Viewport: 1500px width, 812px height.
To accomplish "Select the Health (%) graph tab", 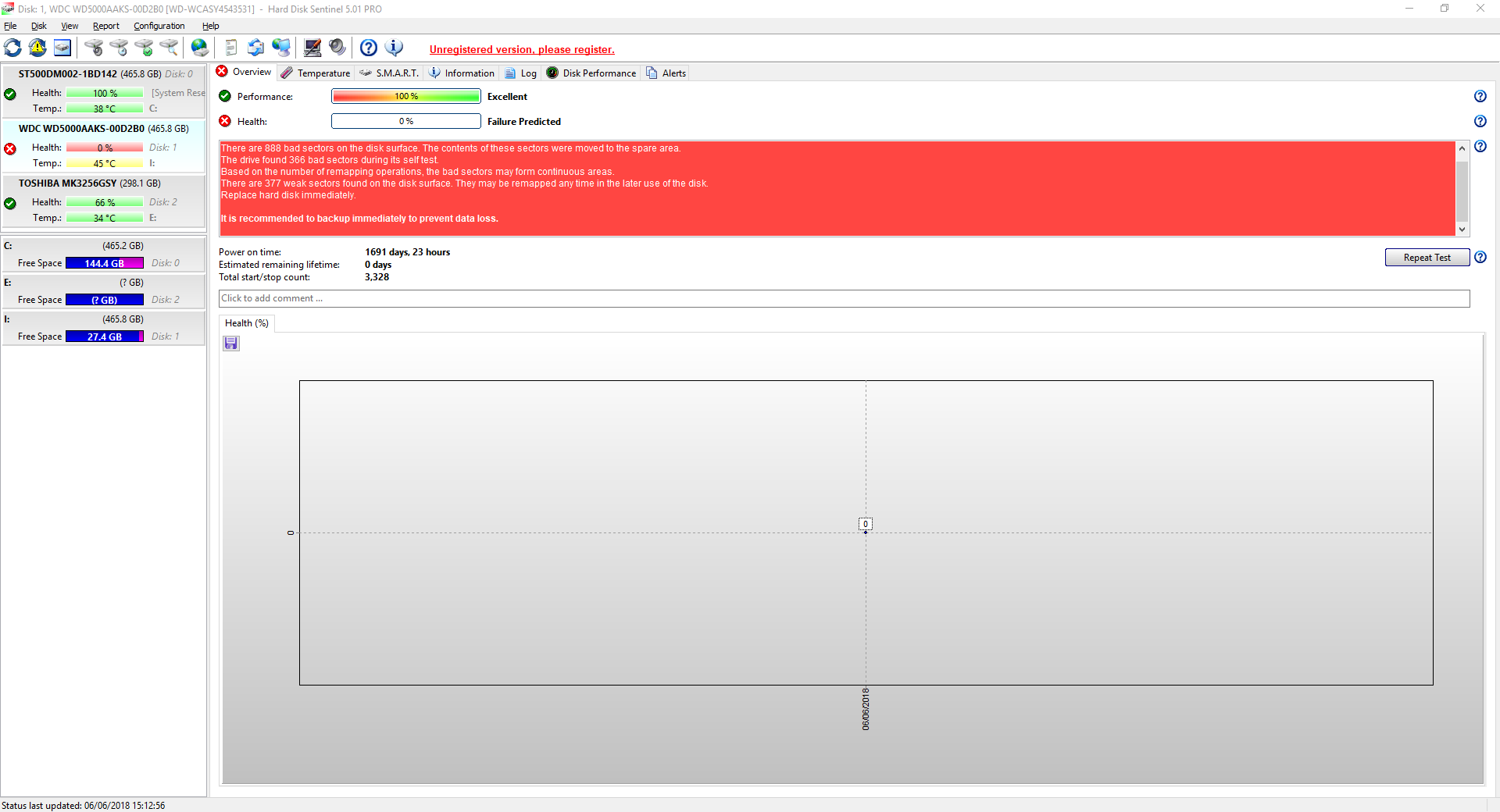I will click(x=247, y=323).
